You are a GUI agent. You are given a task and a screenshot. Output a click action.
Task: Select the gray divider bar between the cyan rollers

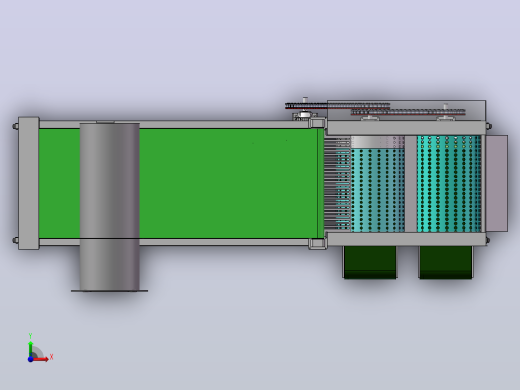(x=411, y=184)
